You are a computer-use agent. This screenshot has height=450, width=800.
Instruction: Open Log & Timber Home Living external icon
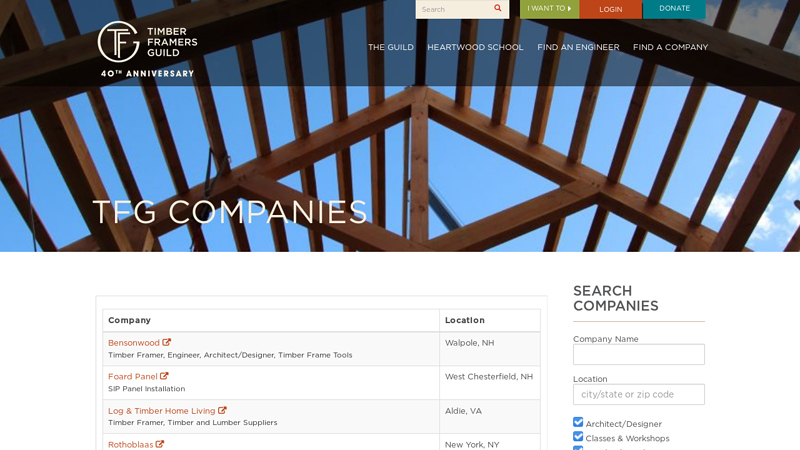222,410
